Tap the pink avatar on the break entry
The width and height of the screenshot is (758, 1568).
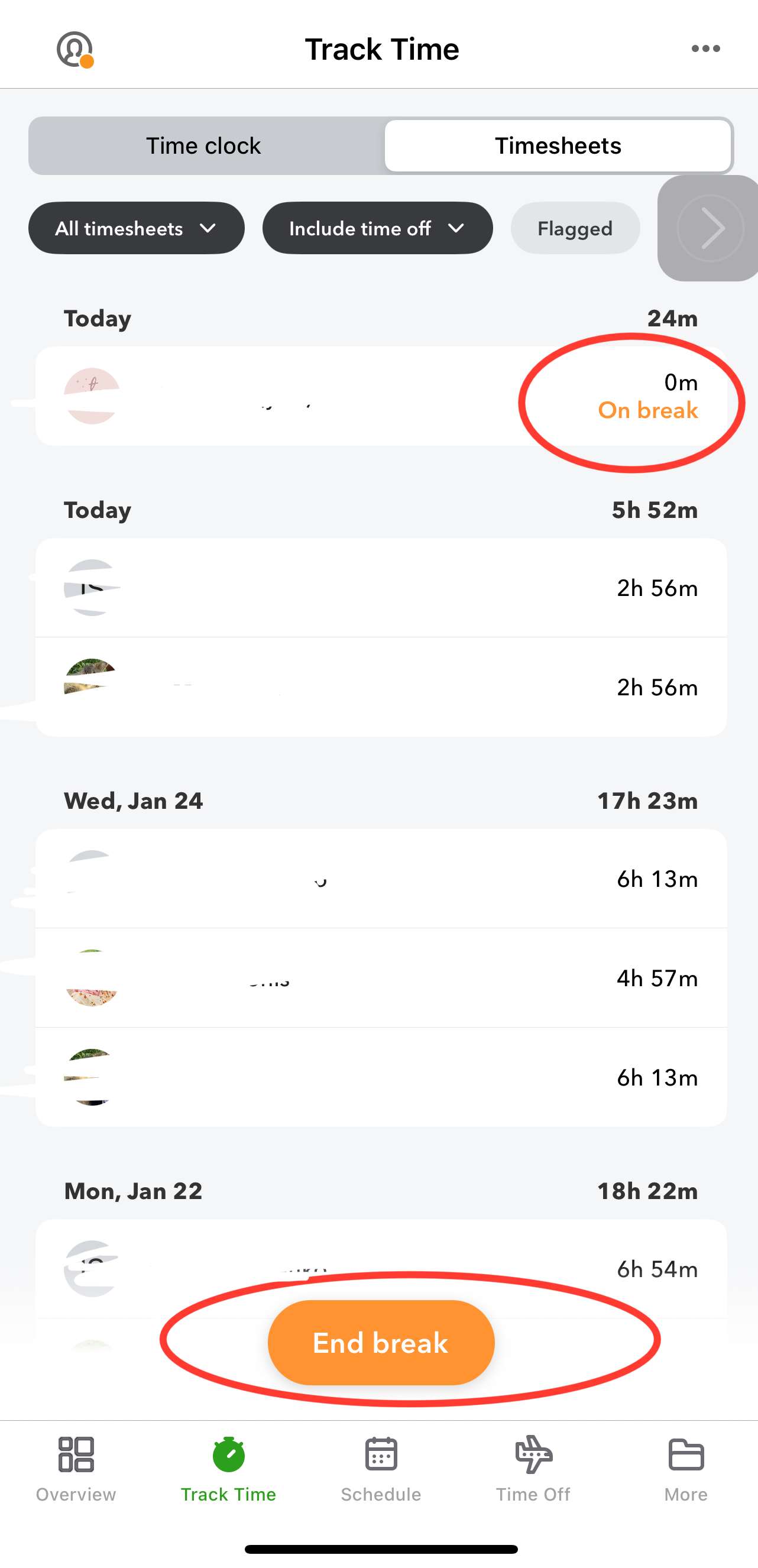(92, 396)
